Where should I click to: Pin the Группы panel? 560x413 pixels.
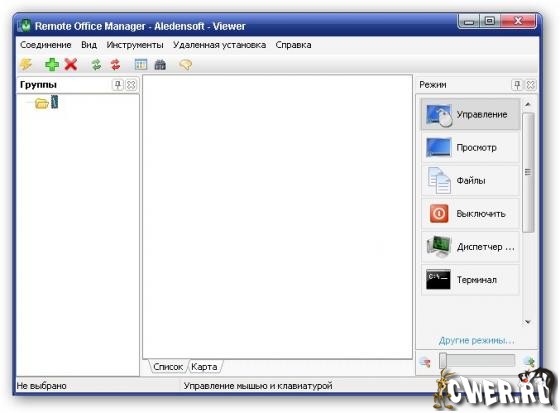coord(118,85)
